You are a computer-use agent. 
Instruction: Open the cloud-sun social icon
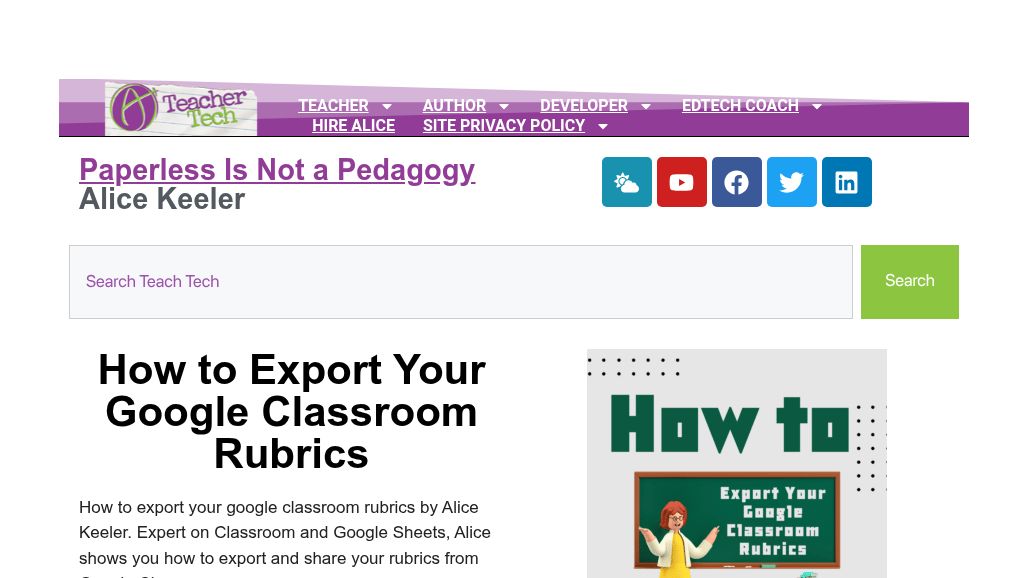[x=626, y=182]
